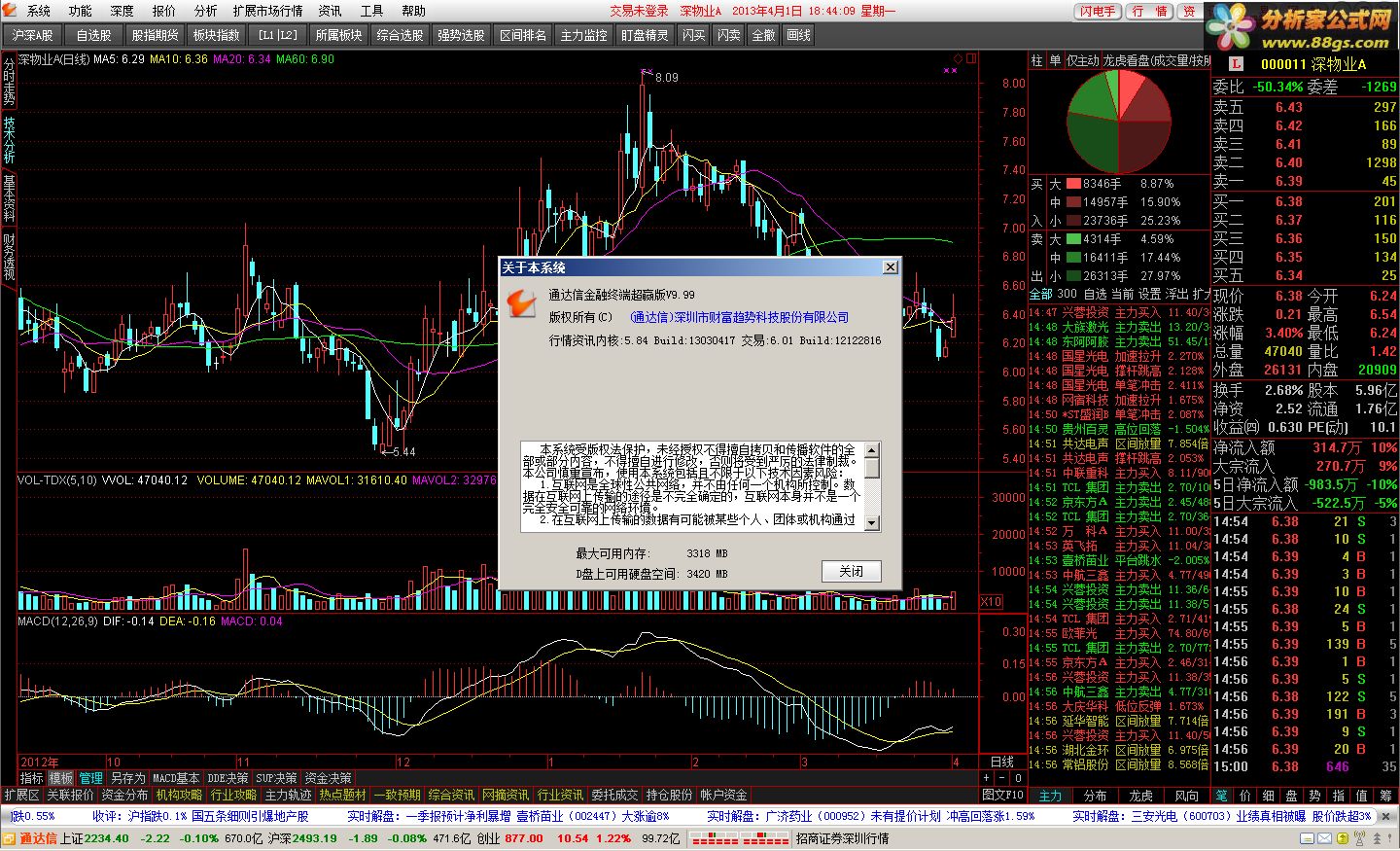Expand the 日线 period selector

1002,762
